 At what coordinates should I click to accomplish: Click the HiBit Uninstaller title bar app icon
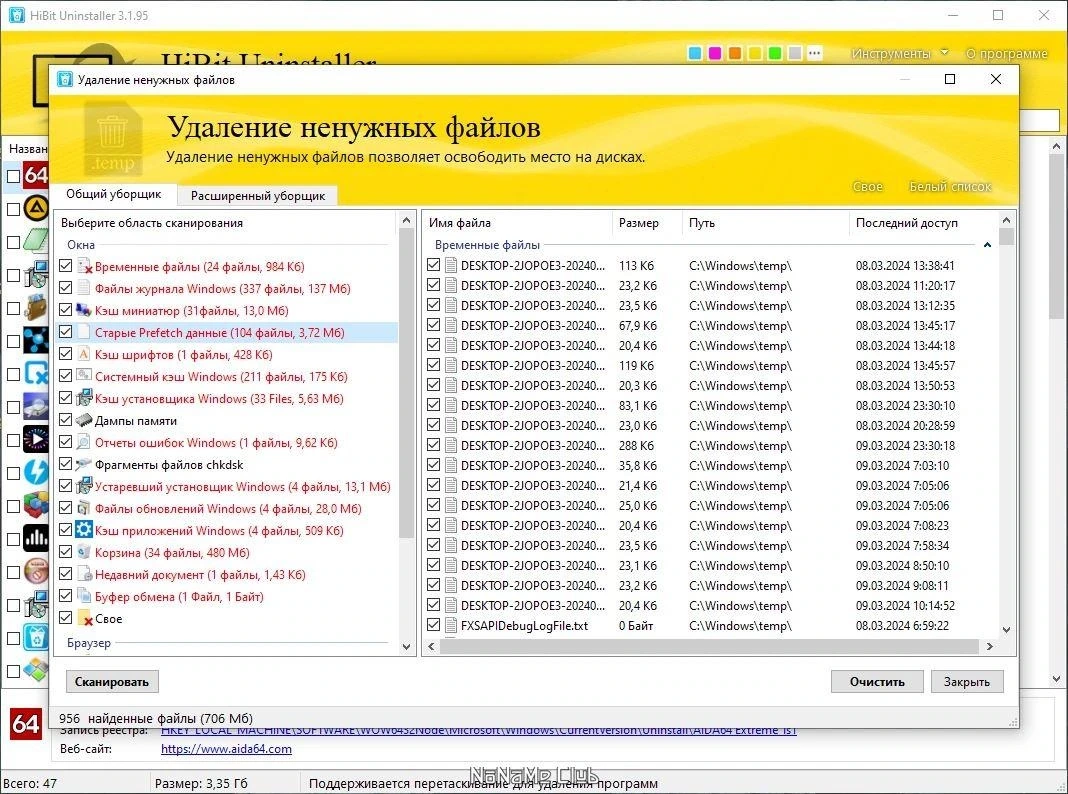(16, 15)
